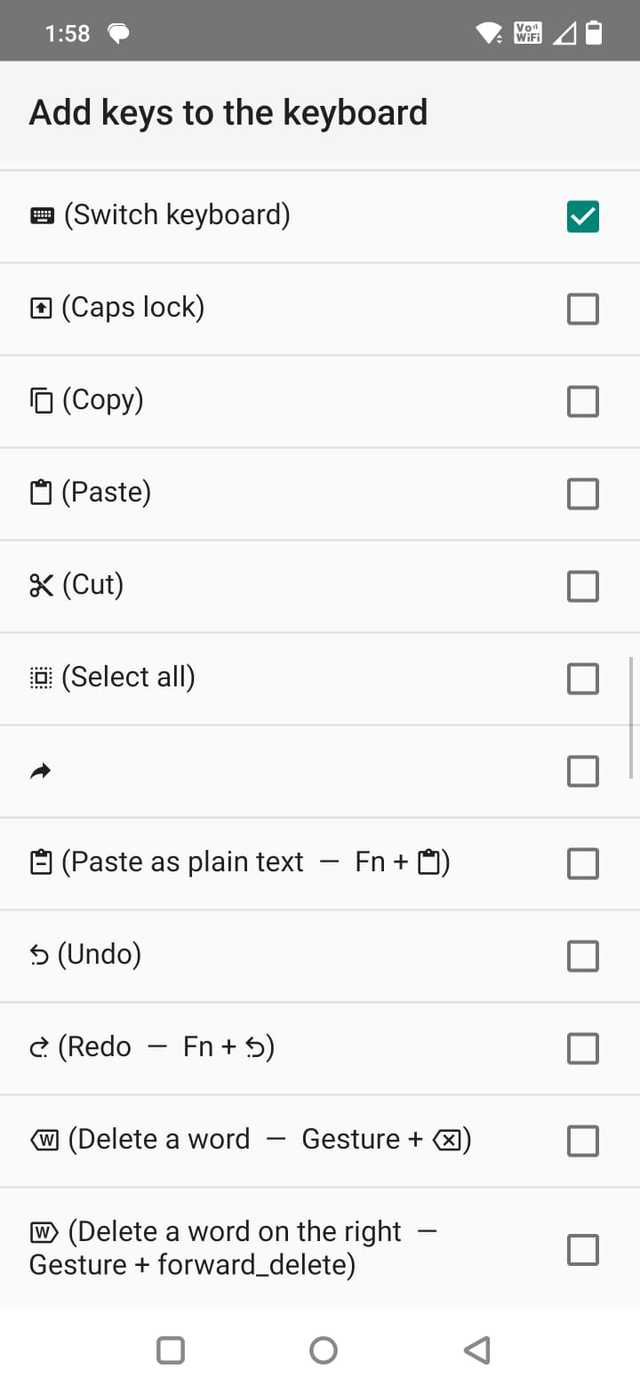Click the Caps lock key icon

coord(40,309)
